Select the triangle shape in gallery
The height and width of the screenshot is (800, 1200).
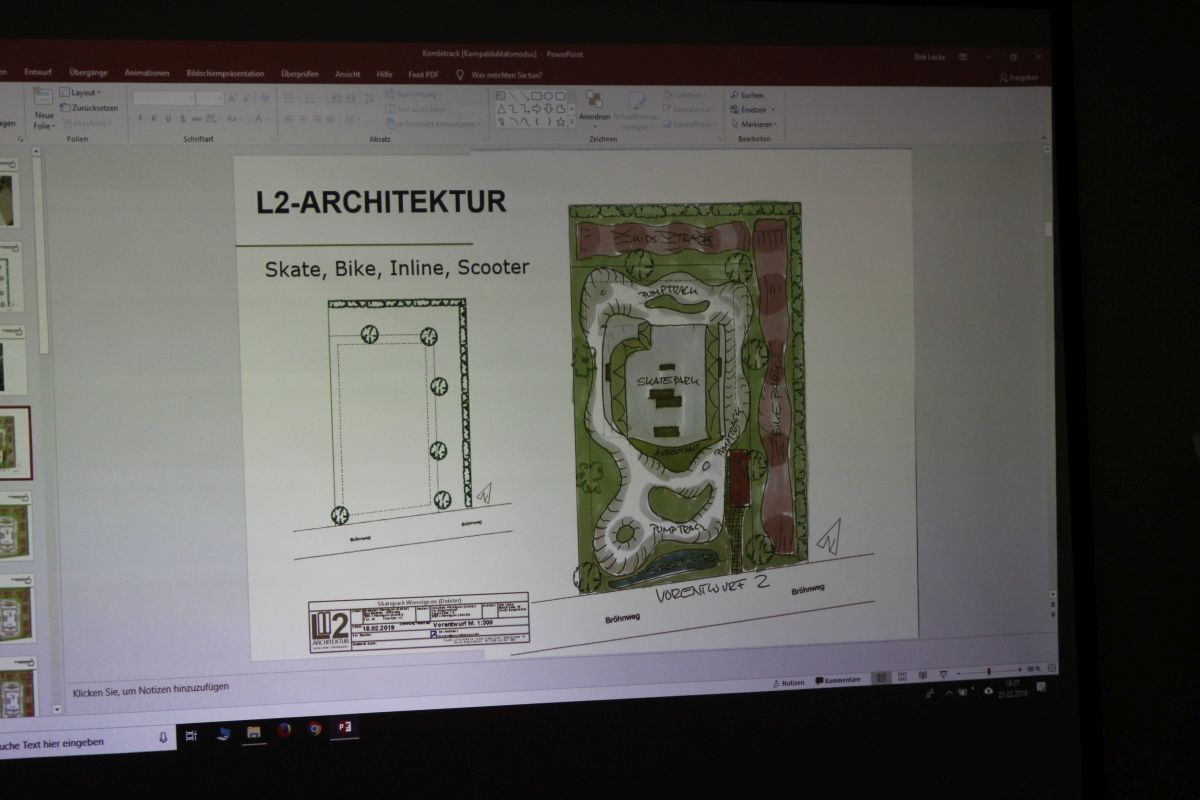503,109
